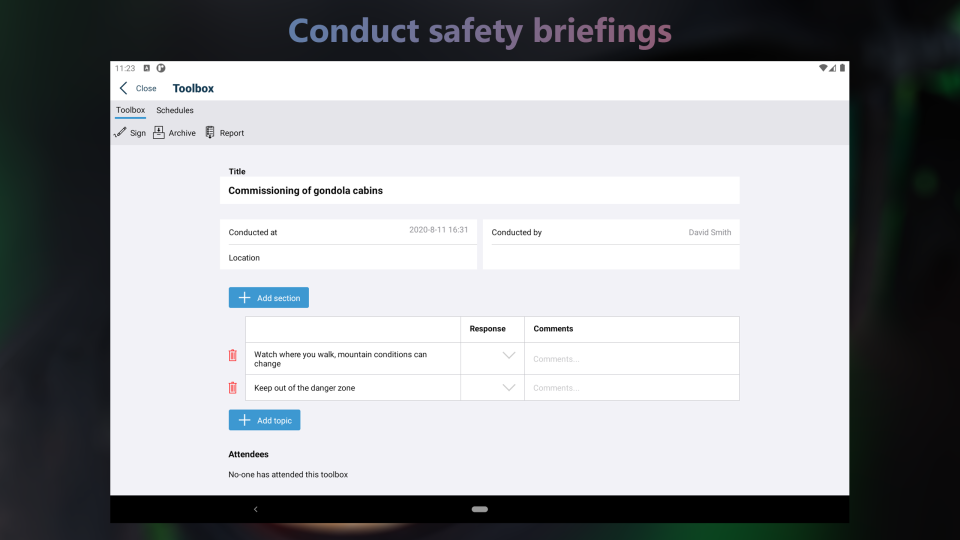Tap the circular notification icon in status bar
The image size is (960, 540).
[x=161, y=68]
